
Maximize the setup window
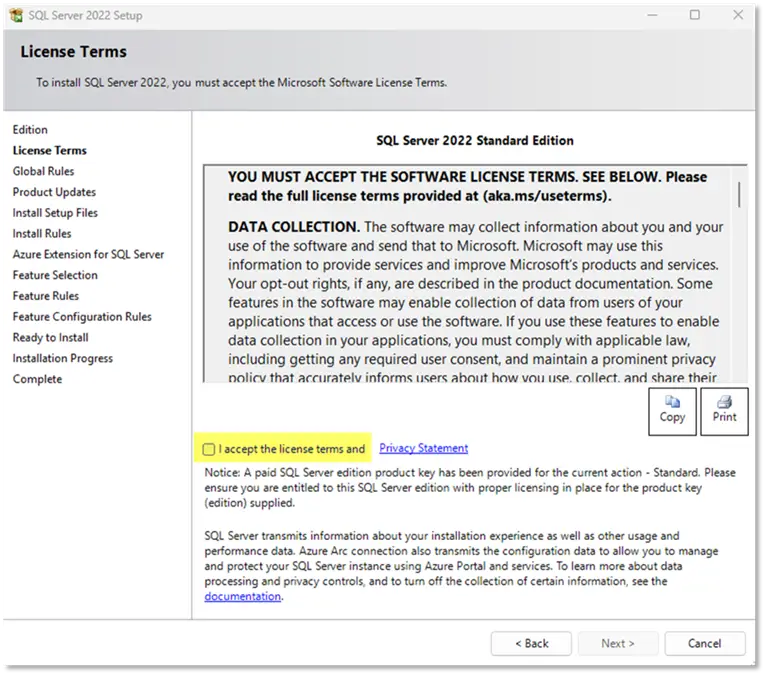(x=695, y=15)
